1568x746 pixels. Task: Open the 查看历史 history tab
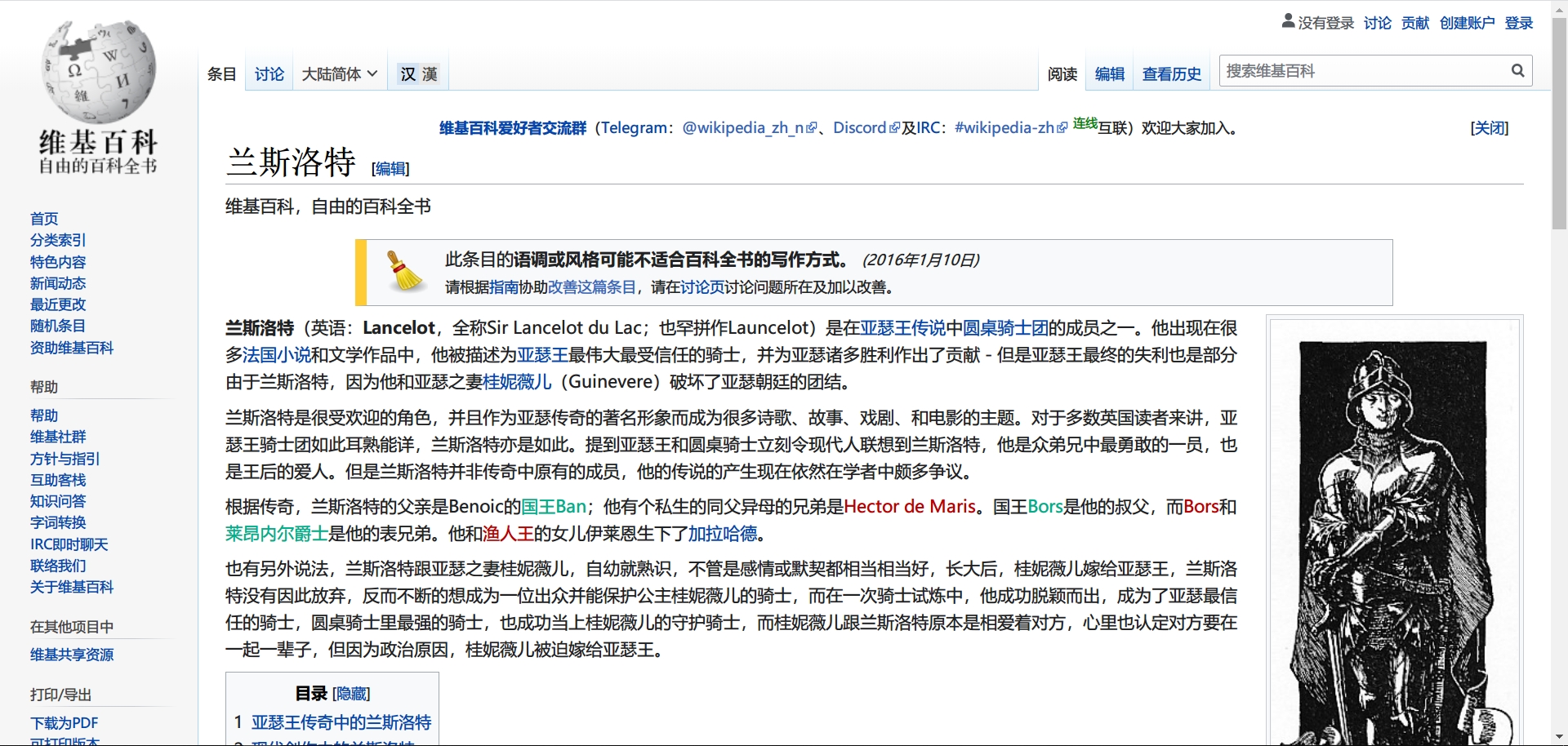(x=1171, y=74)
